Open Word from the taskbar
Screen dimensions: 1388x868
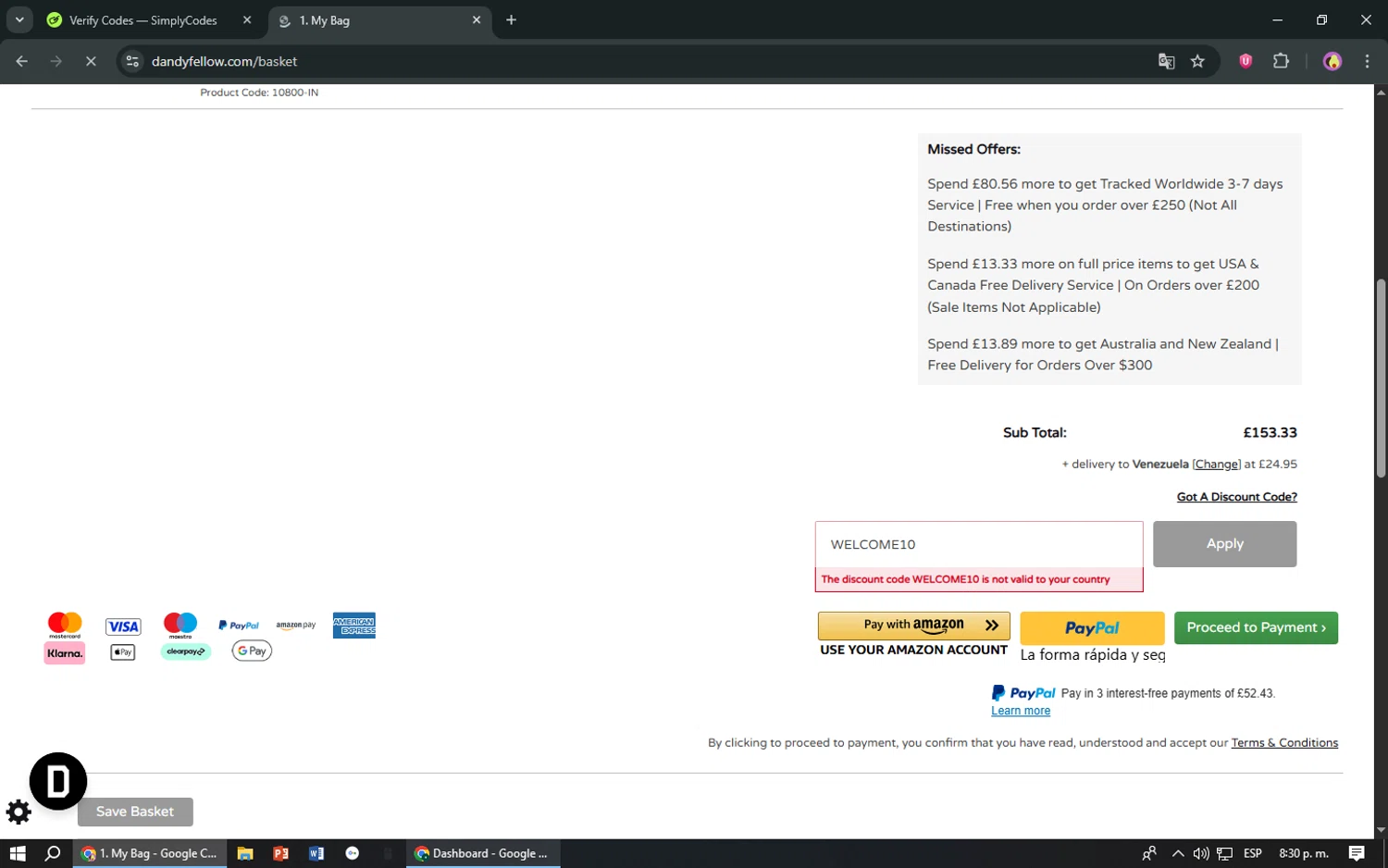[x=316, y=853]
